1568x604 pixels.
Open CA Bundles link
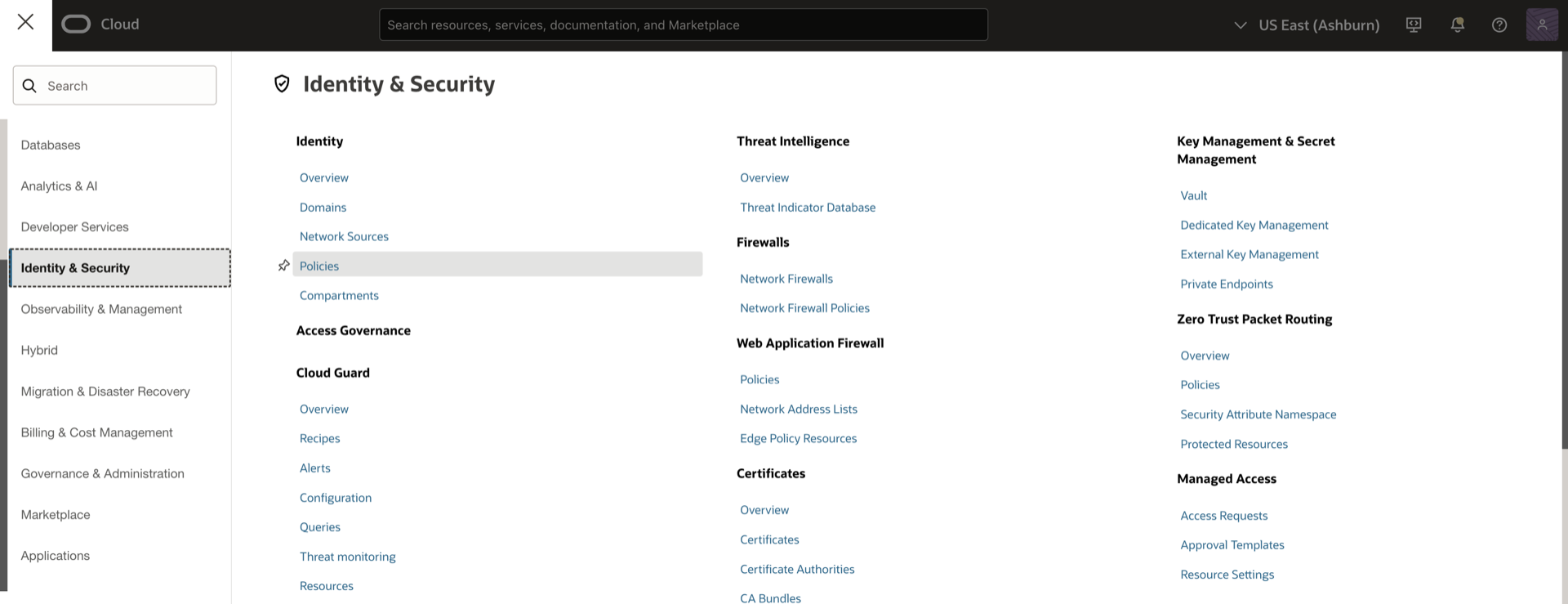pos(770,597)
